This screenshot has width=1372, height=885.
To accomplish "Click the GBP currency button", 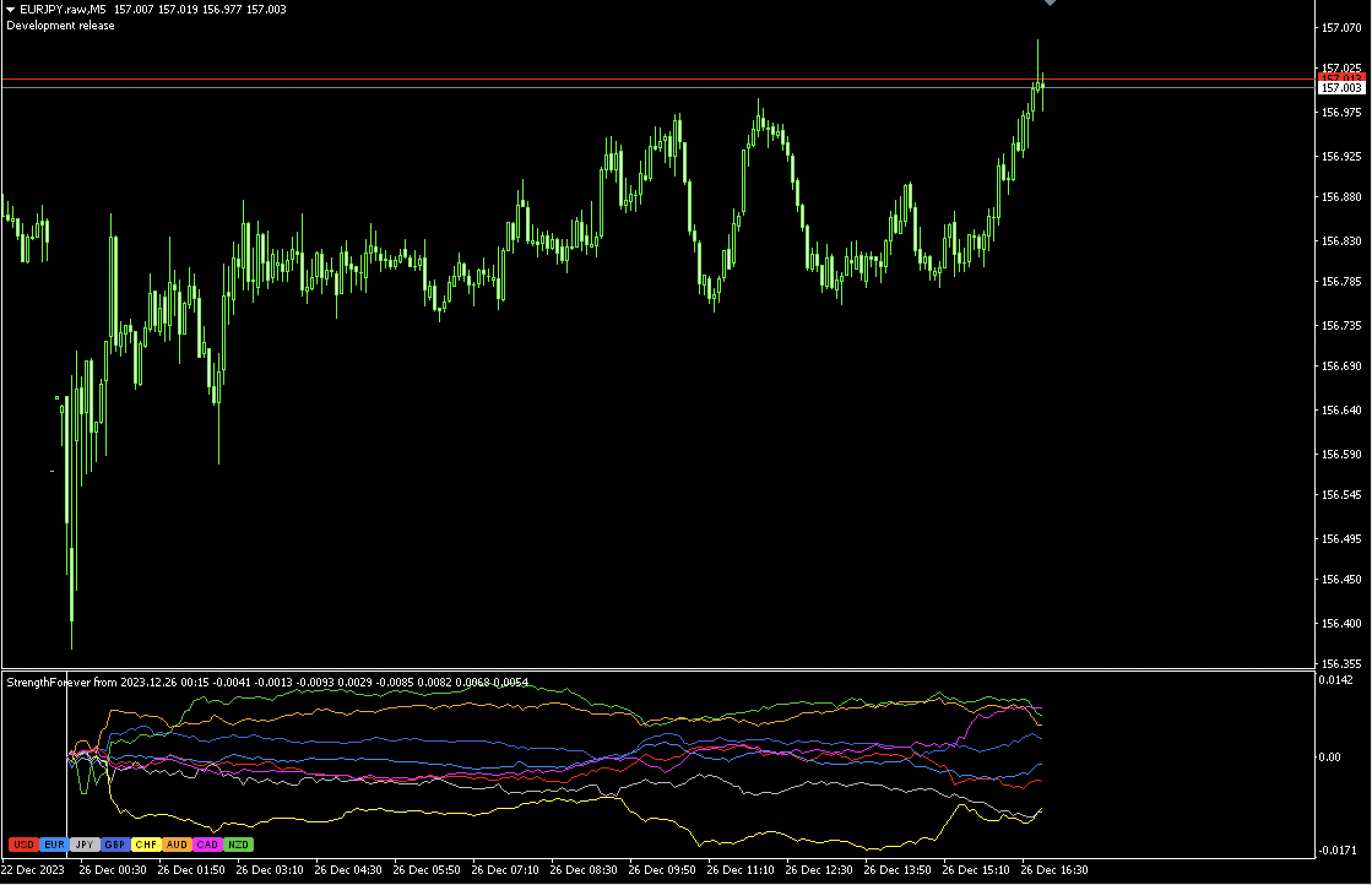I will [115, 845].
